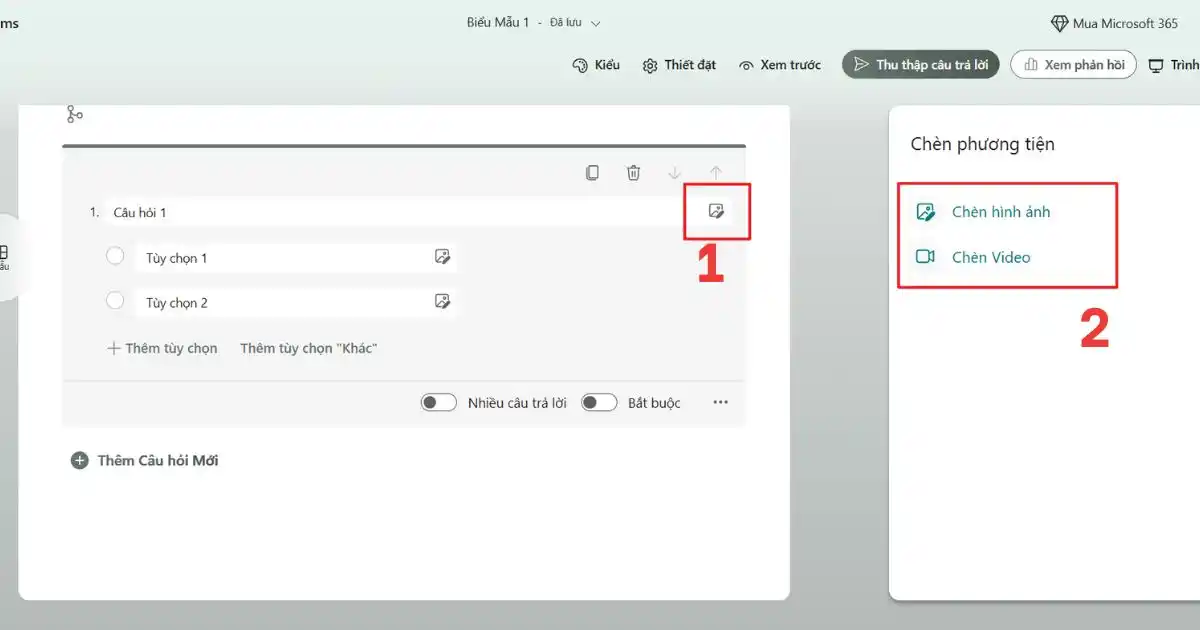Select the radio button for Tùy chọn 2
The height and width of the screenshot is (630, 1200).
[x=115, y=300]
